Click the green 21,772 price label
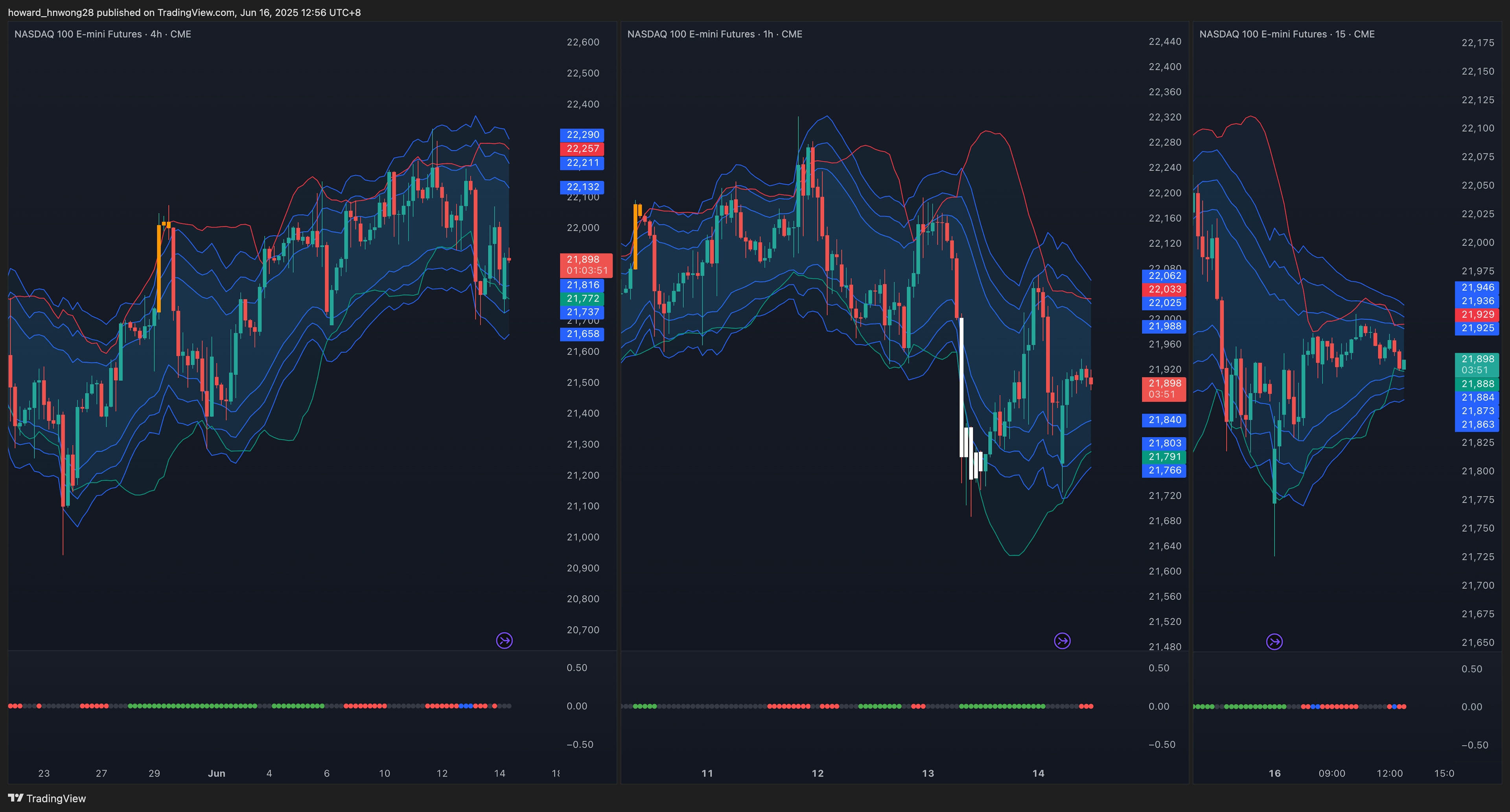Image resolution: width=1510 pixels, height=812 pixels. [582, 299]
